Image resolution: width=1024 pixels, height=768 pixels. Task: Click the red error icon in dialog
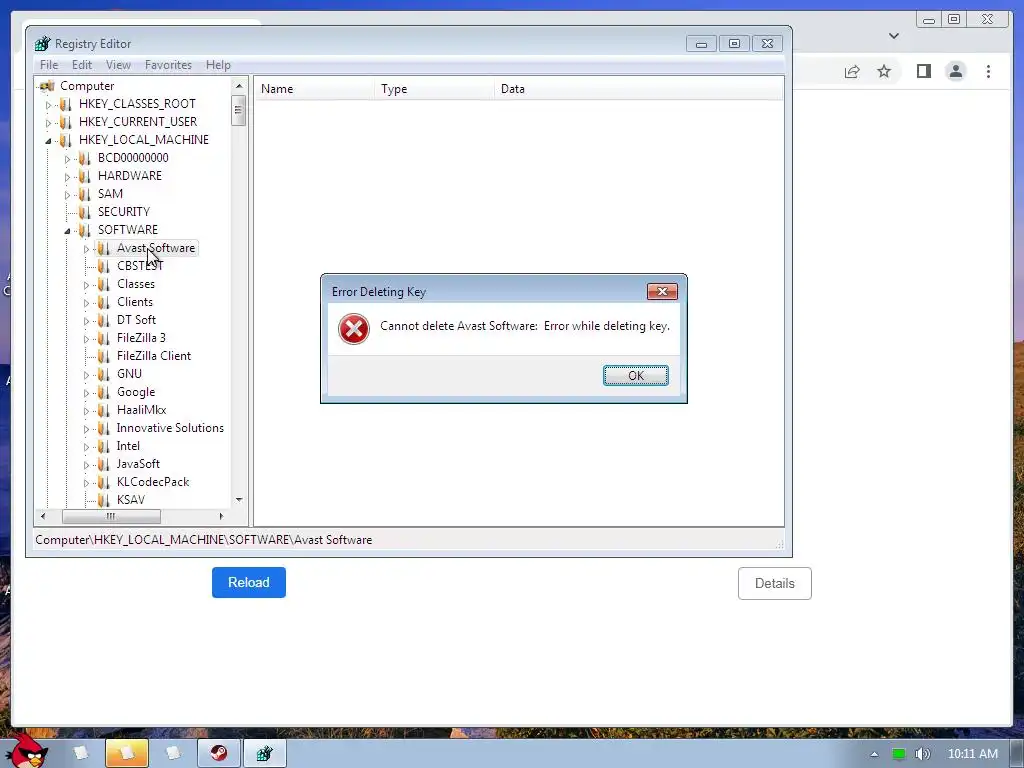[x=354, y=329]
